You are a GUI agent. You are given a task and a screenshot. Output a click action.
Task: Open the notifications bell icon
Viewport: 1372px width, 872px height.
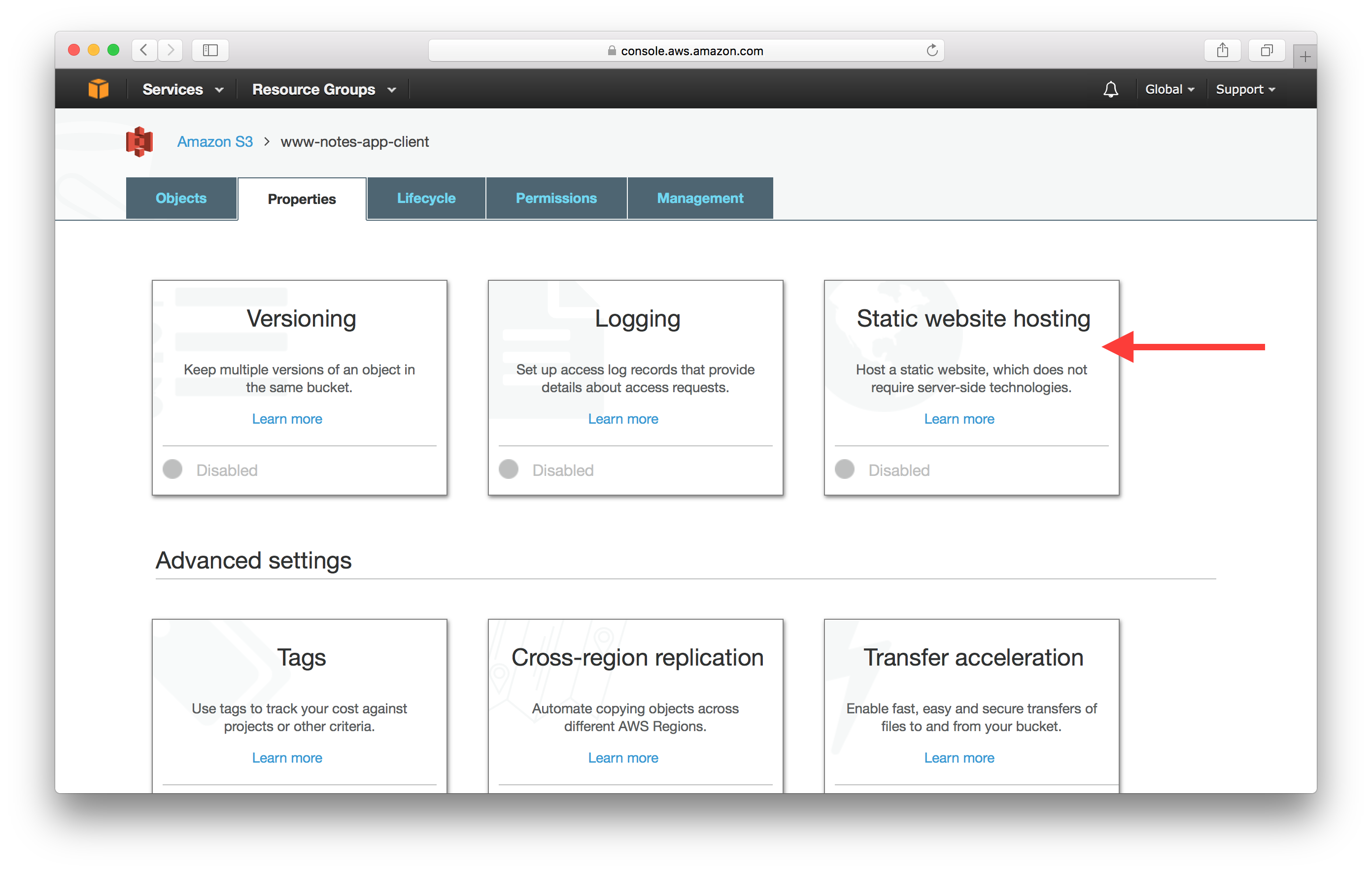[1110, 90]
